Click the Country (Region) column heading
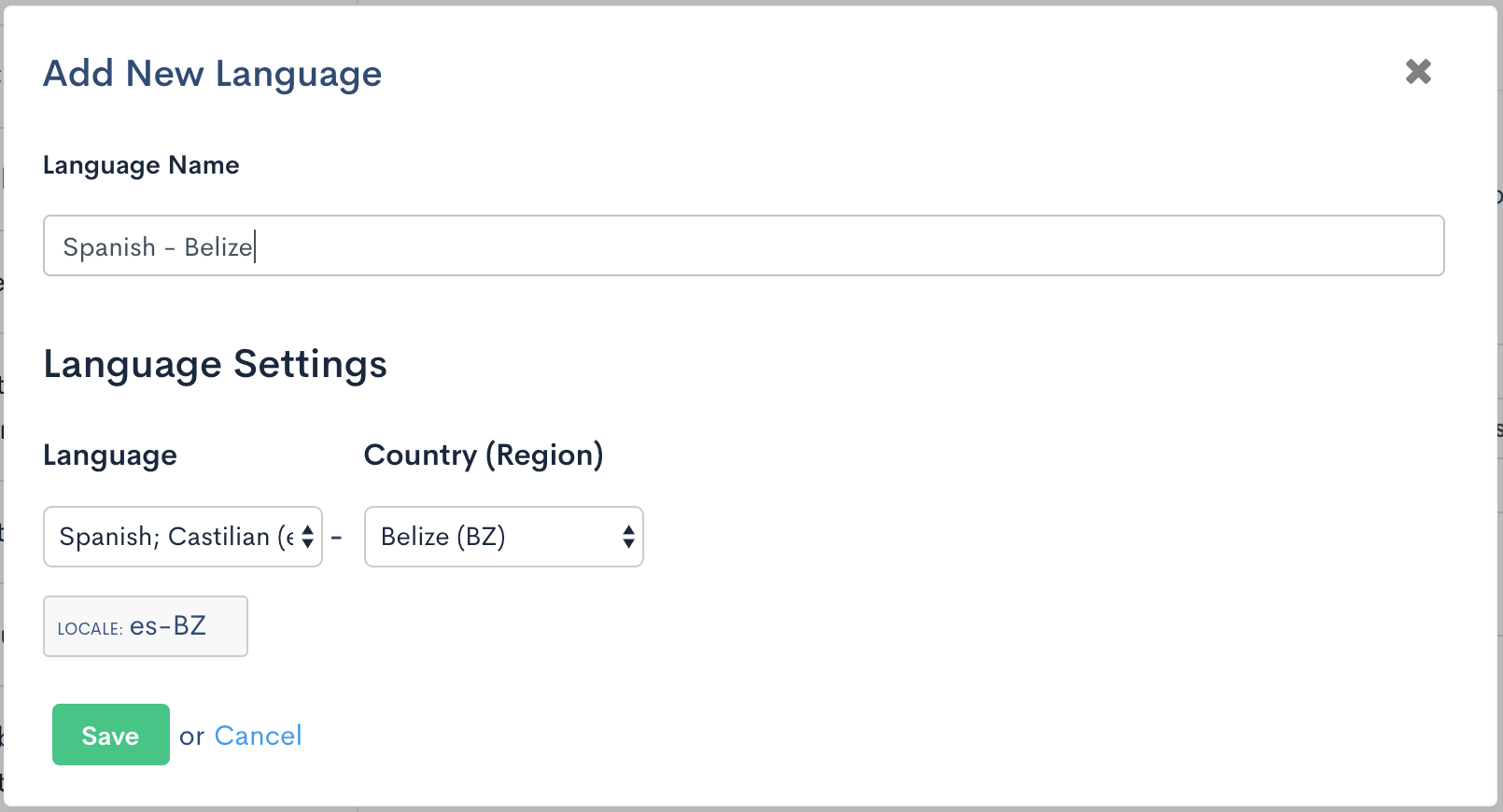Image resolution: width=1503 pixels, height=812 pixels. pos(484,455)
